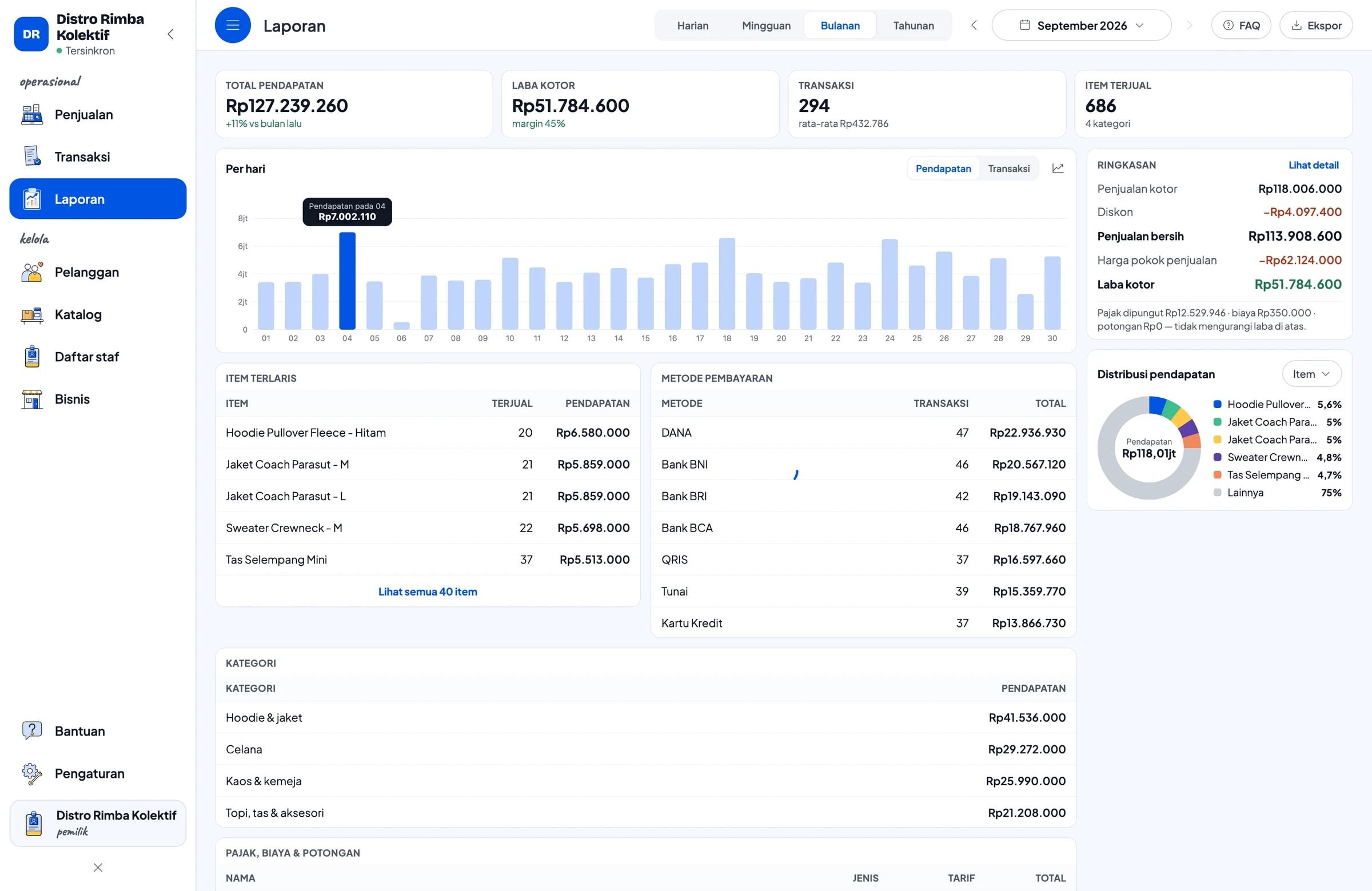Click the DANA payment method row
The image size is (1372, 891).
point(864,432)
